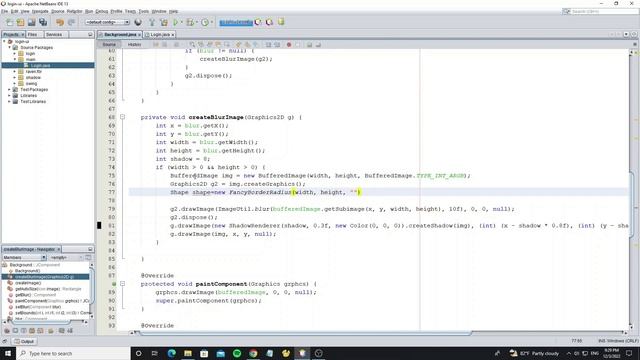Image resolution: width=640 pixels, height=360 pixels.
Task: Open Microsoft Edge from the taskbar
Action: [x=171, y=353]
